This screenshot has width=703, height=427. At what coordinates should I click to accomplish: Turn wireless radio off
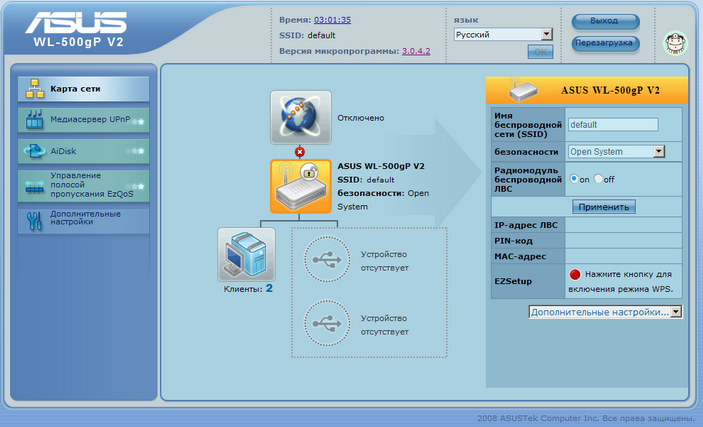coord(598,179)
